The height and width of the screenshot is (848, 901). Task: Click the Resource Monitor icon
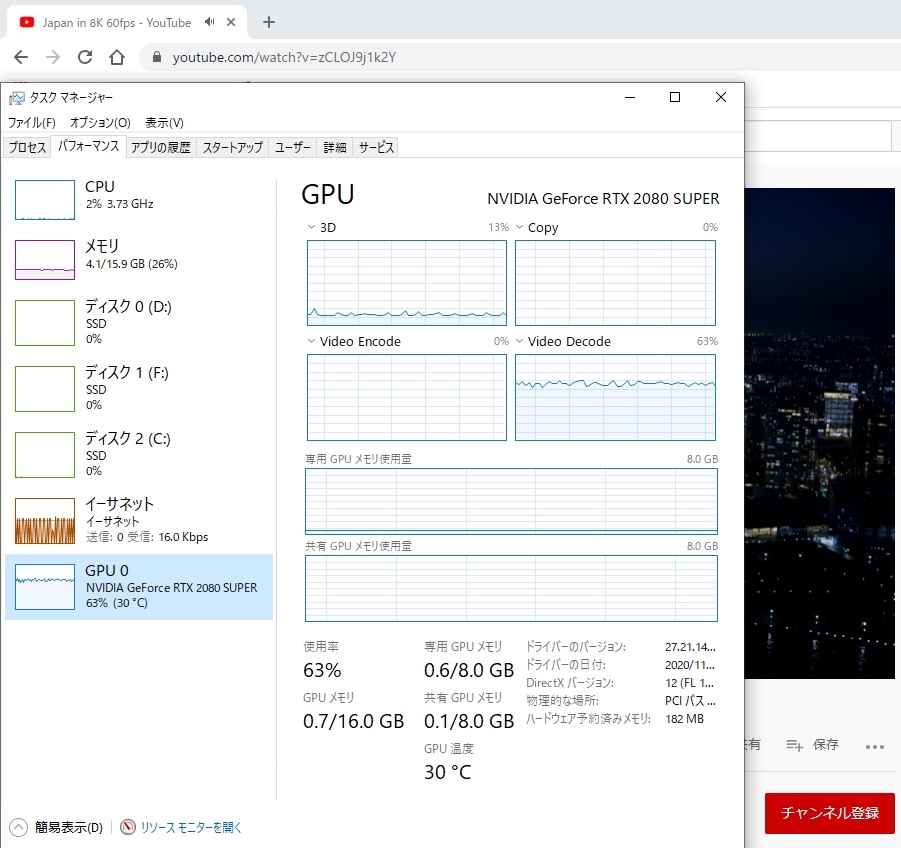coord(128,827)
